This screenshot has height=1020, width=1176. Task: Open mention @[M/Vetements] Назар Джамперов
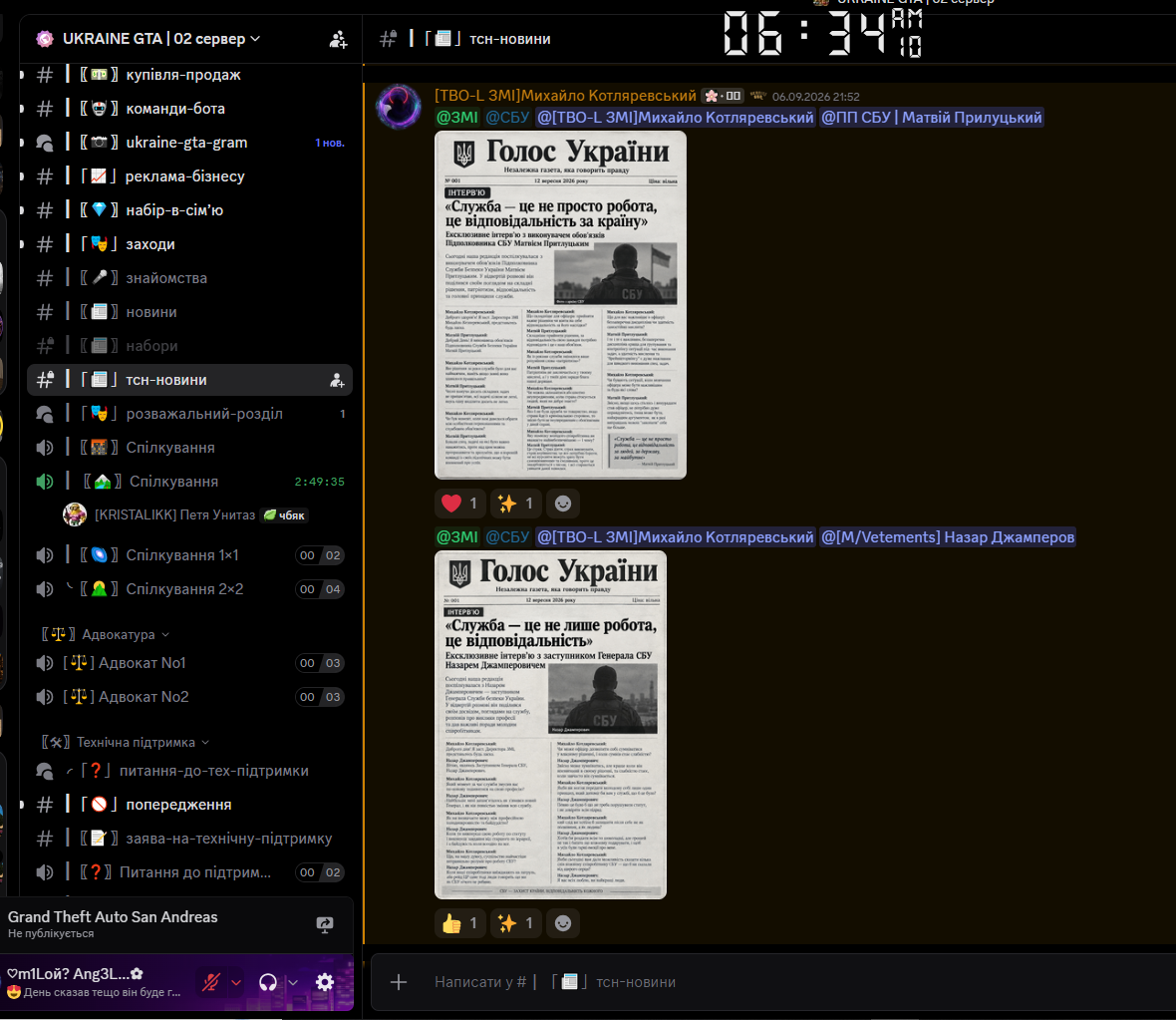[x=947, y=536]
